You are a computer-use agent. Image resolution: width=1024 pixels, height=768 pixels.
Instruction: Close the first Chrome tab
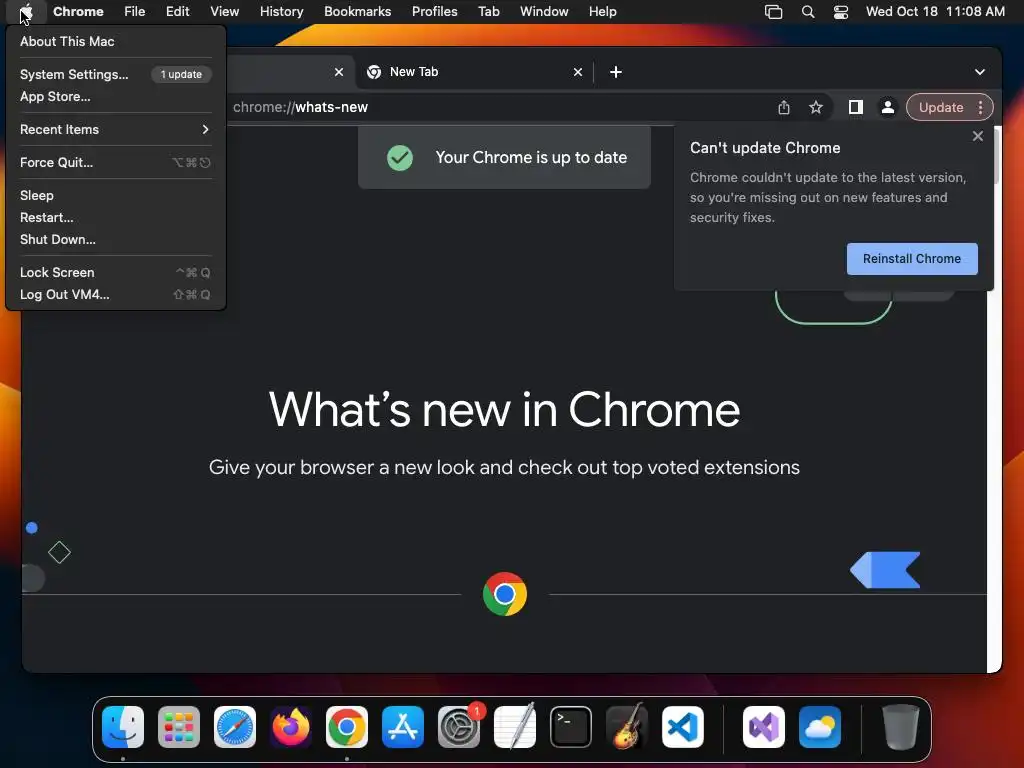[x=338, y=72]
